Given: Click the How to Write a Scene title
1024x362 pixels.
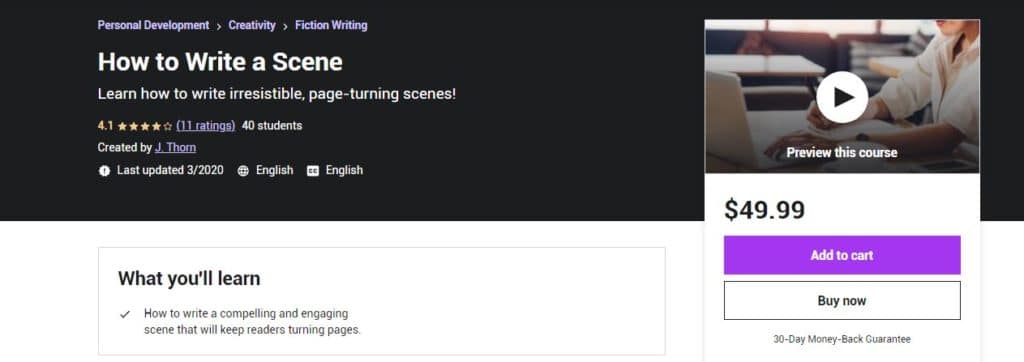Looking at the screenshot, I should tap(220, 62).
